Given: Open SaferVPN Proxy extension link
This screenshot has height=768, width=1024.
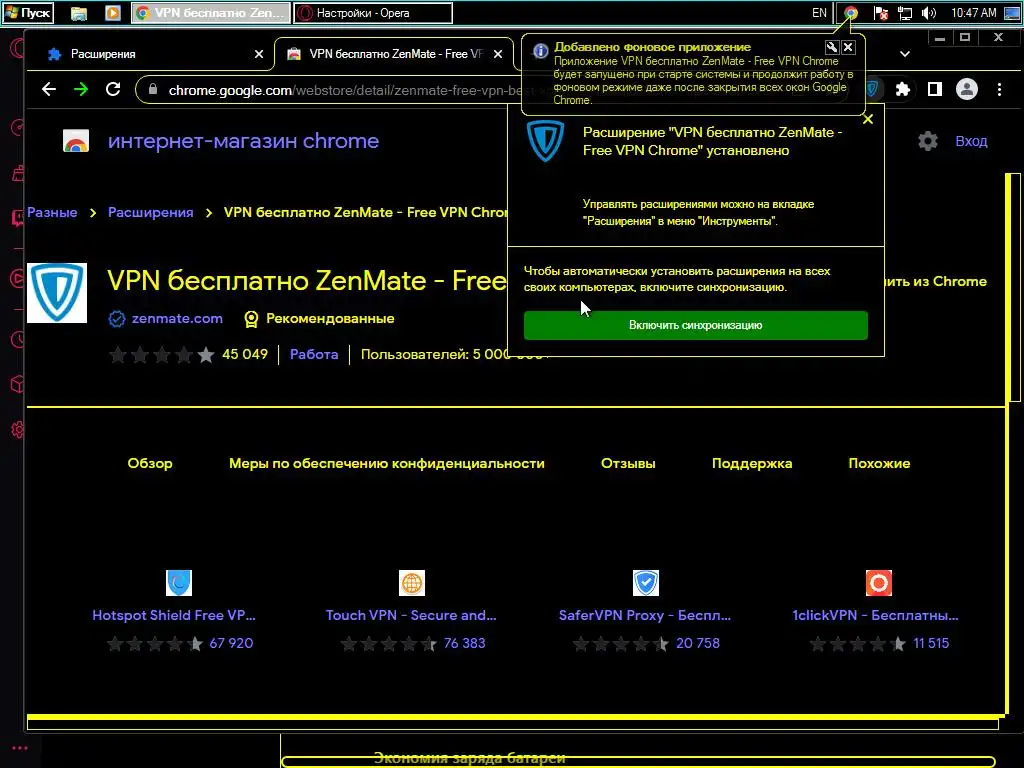Looking at the screenshot, I should [x=645, y=615].
